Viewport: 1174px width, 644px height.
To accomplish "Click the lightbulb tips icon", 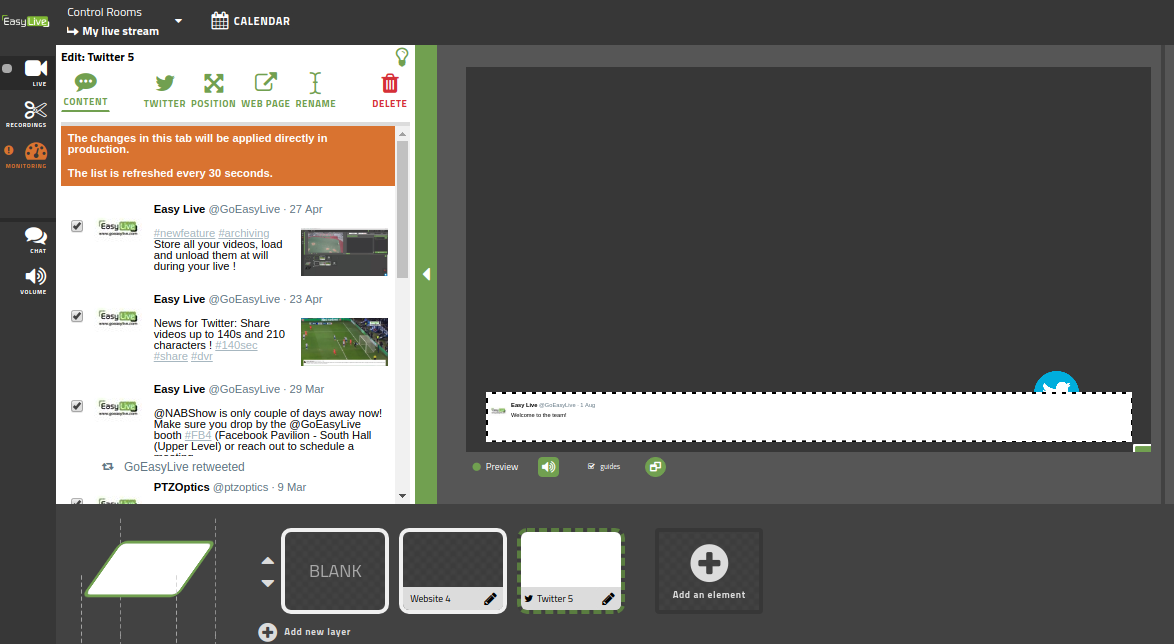I will (x=402, y=57).
